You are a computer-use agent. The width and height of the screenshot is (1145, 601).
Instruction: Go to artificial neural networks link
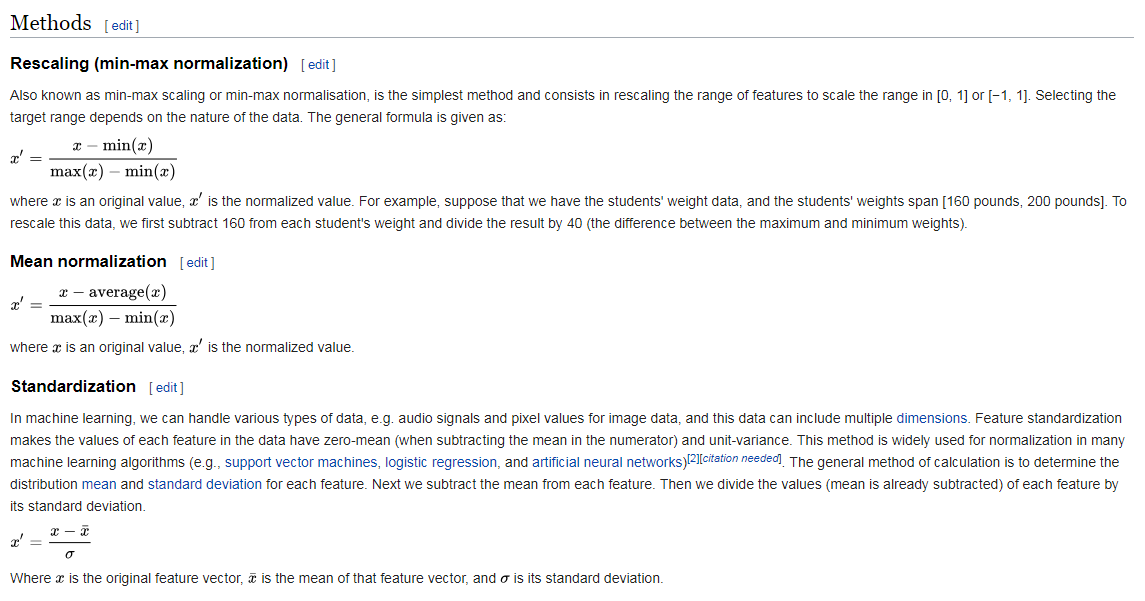click(608, 462)
